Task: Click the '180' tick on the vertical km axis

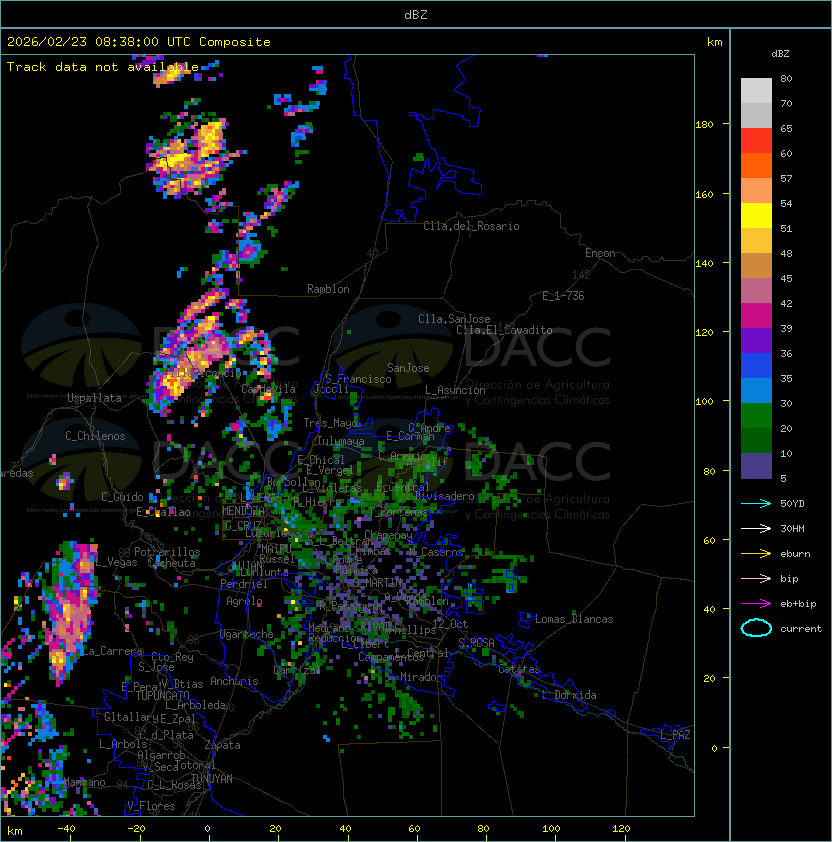Action: [x=704, y=124]
